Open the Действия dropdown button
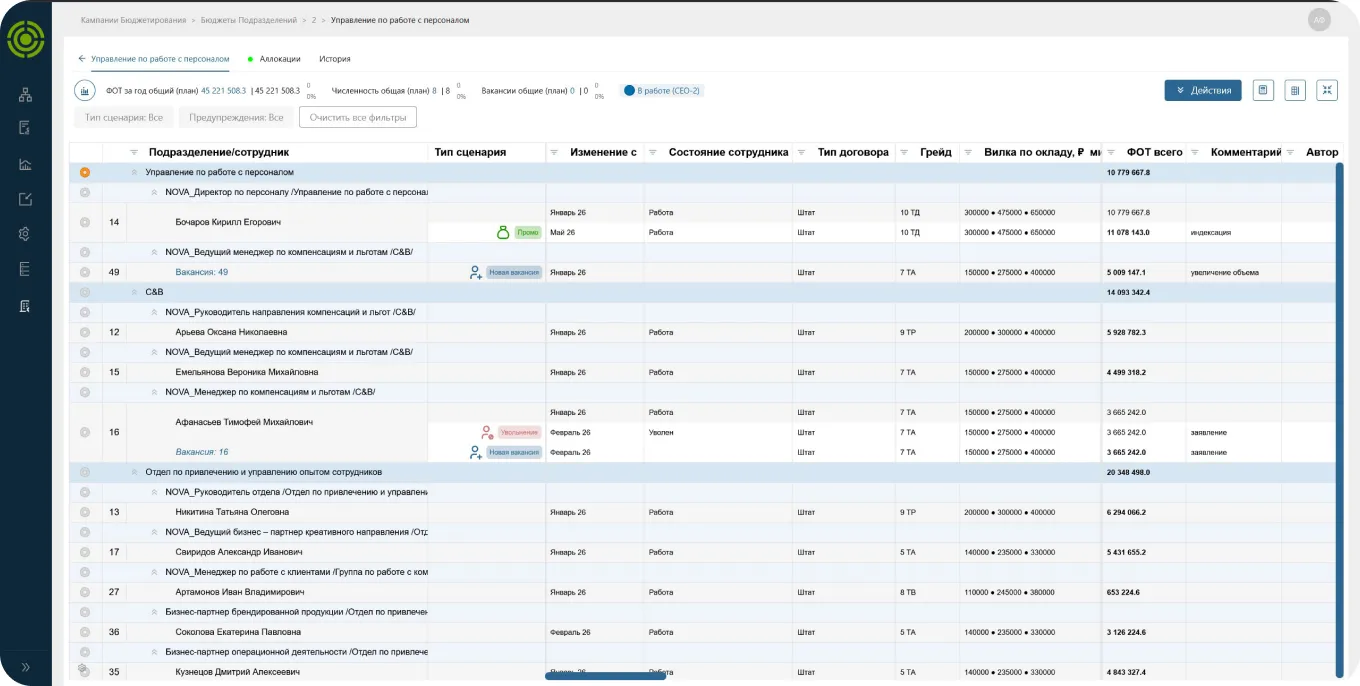Viewport: 1360px width, 686px height. coord(1203,90)
